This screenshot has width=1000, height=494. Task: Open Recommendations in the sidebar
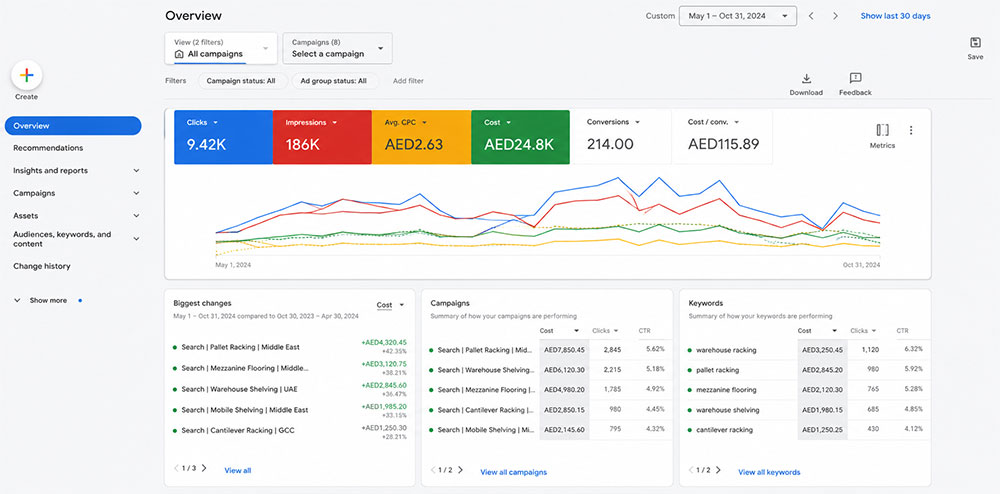pos(48,148)
